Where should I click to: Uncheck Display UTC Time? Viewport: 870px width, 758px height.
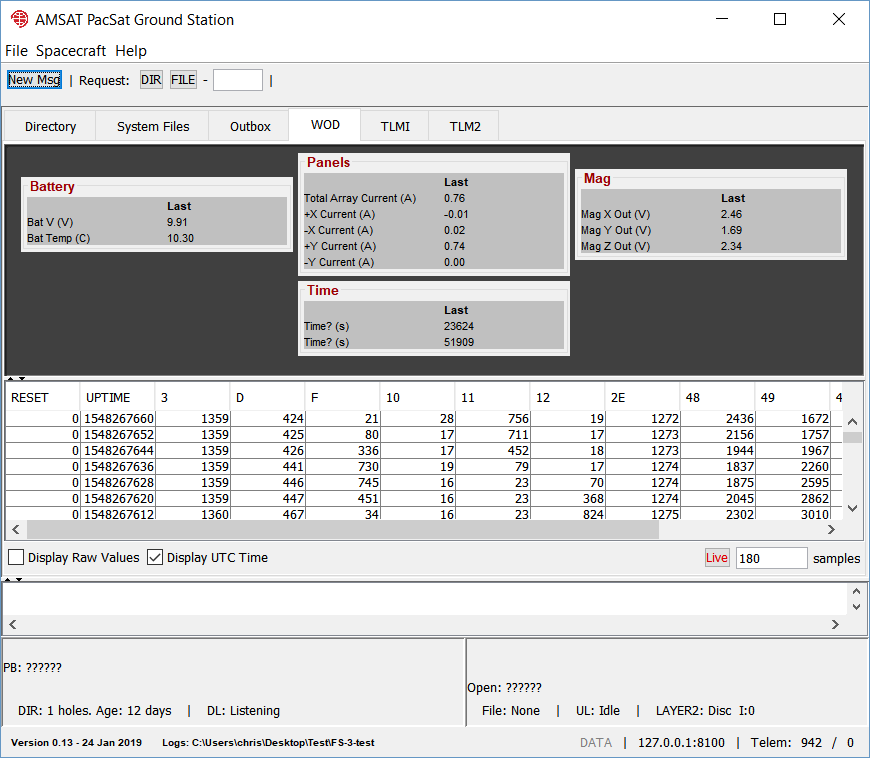point(155,557)
